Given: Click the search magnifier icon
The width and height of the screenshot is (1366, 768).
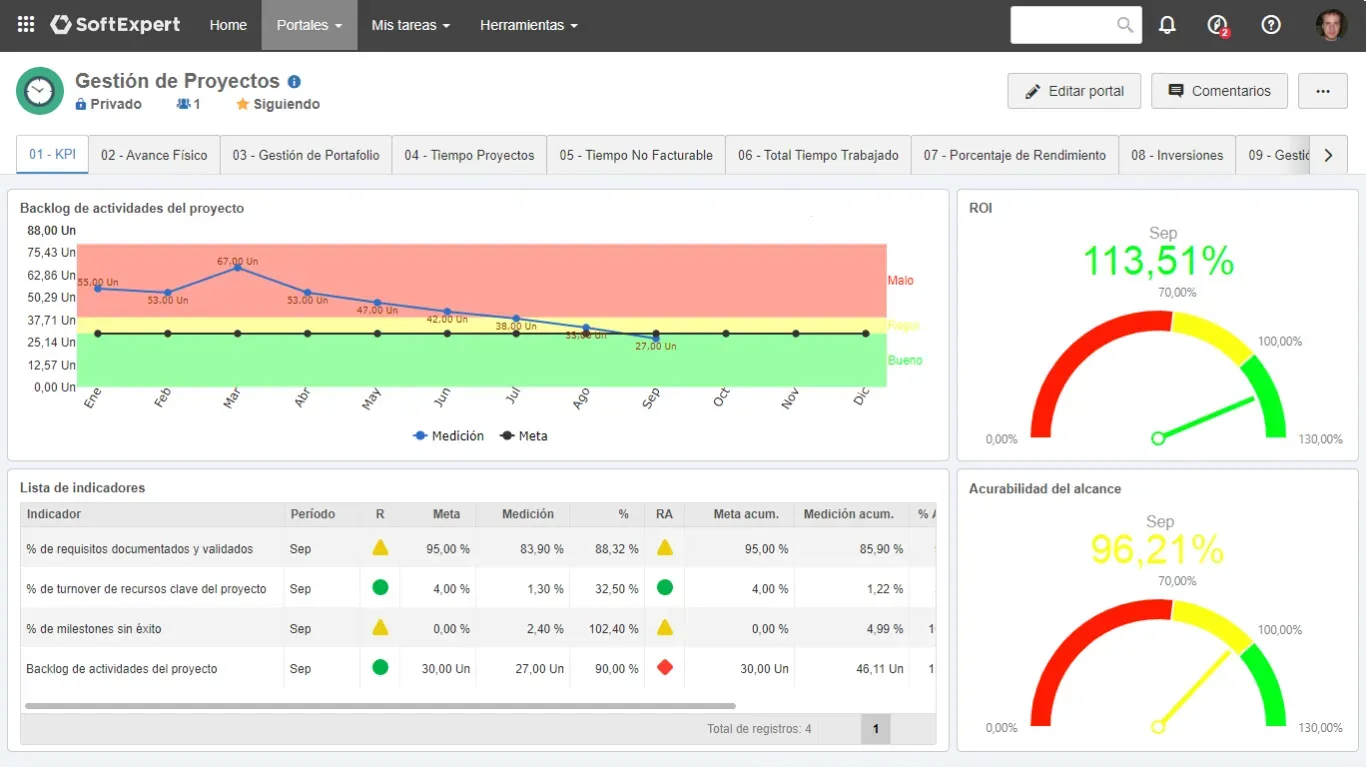Looking at the screenshot, I should [x=1125, y=25].
